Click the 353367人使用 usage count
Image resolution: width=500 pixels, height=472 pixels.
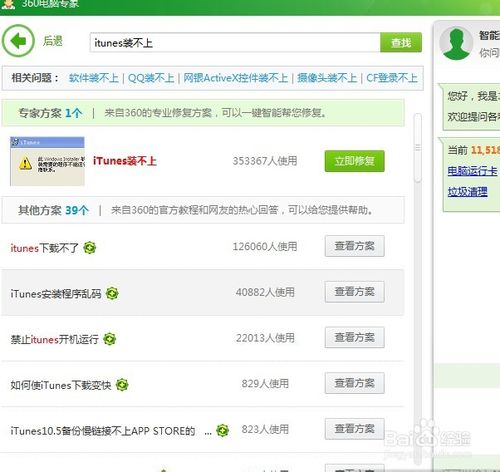pyautogui.click(x=265, y=161)
